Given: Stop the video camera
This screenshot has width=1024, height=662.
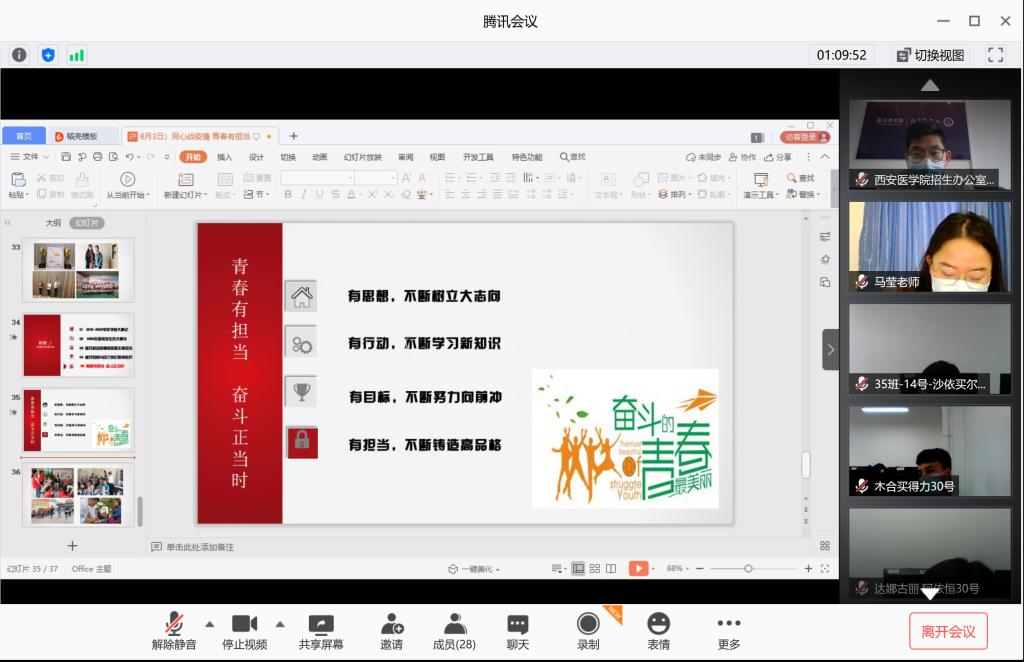Looking at the screenshot, I should 244,624.
